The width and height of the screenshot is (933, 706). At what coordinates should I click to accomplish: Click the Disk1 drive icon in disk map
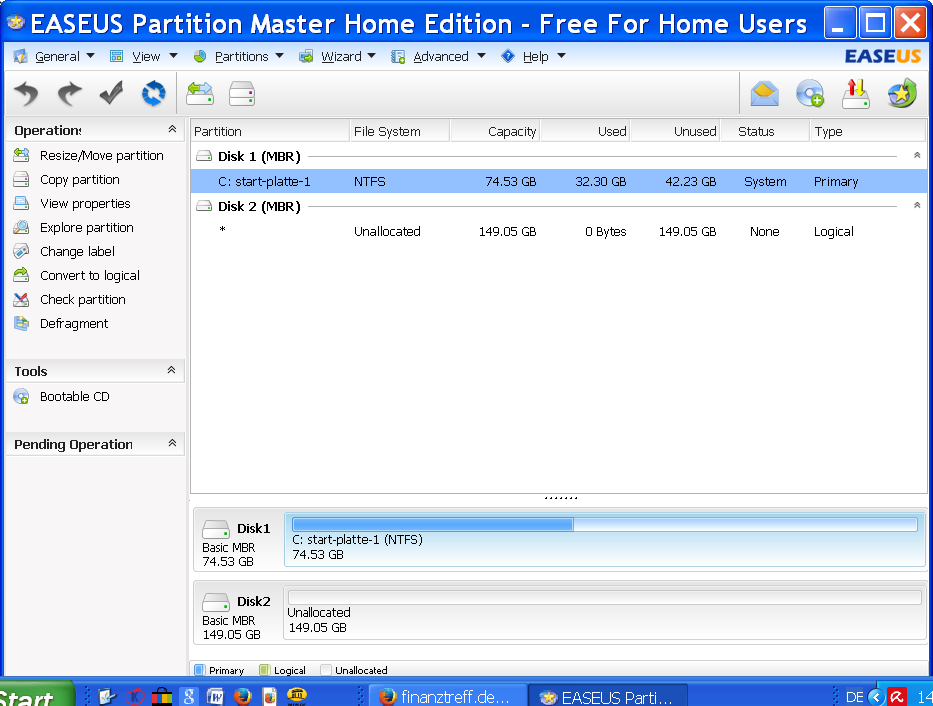215,529
